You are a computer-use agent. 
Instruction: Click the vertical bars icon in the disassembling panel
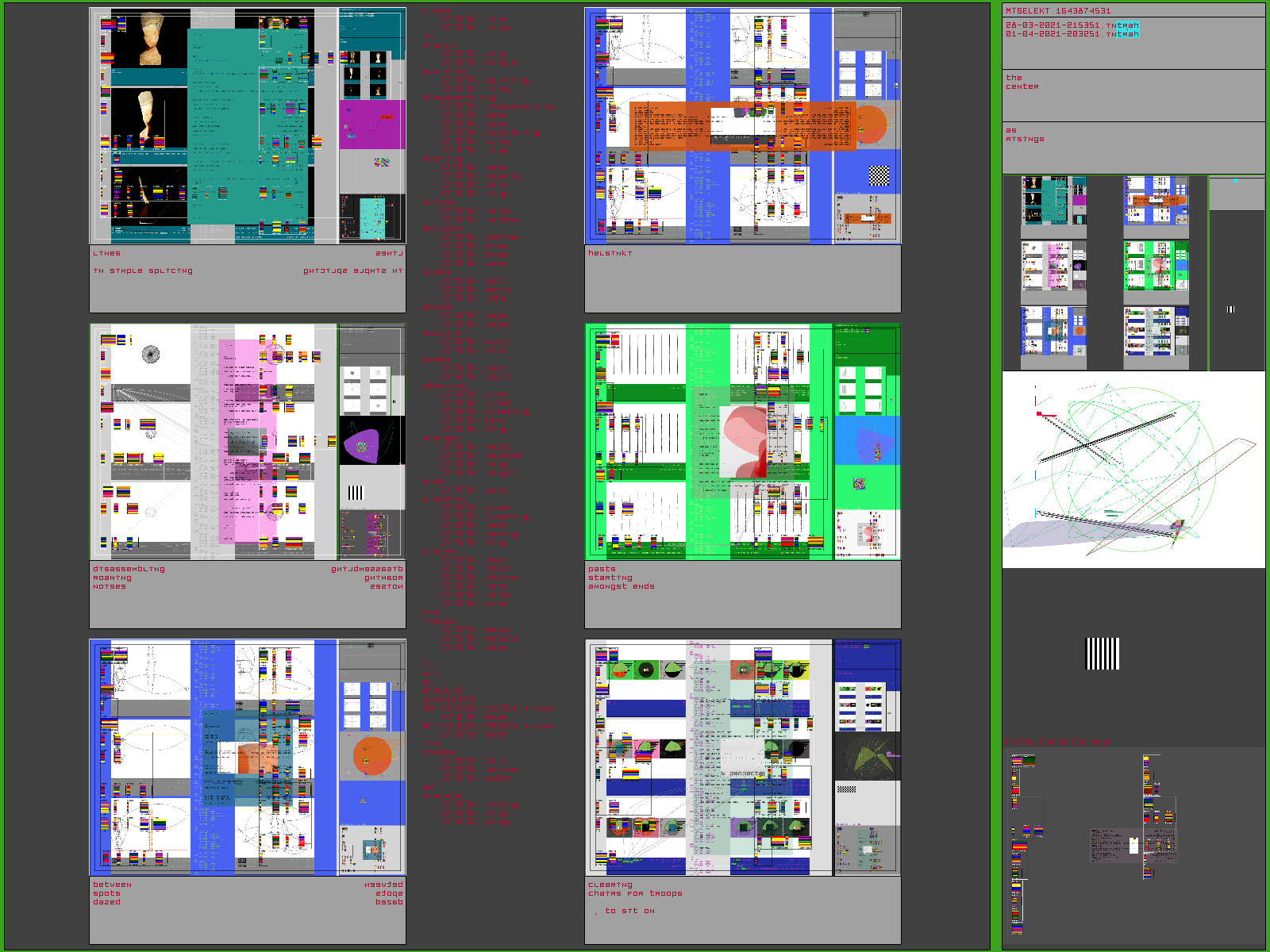(x=356, y=493)
